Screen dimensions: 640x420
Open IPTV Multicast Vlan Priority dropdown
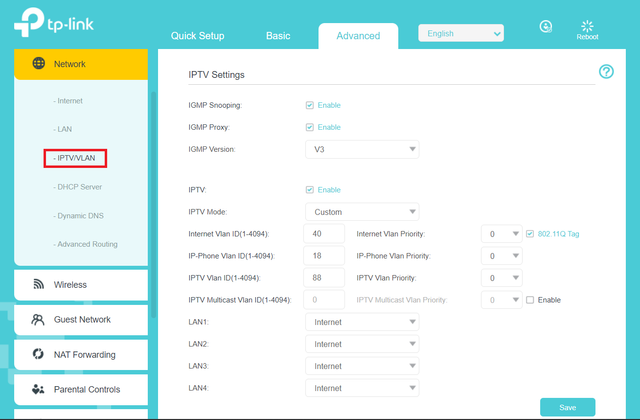502,300
